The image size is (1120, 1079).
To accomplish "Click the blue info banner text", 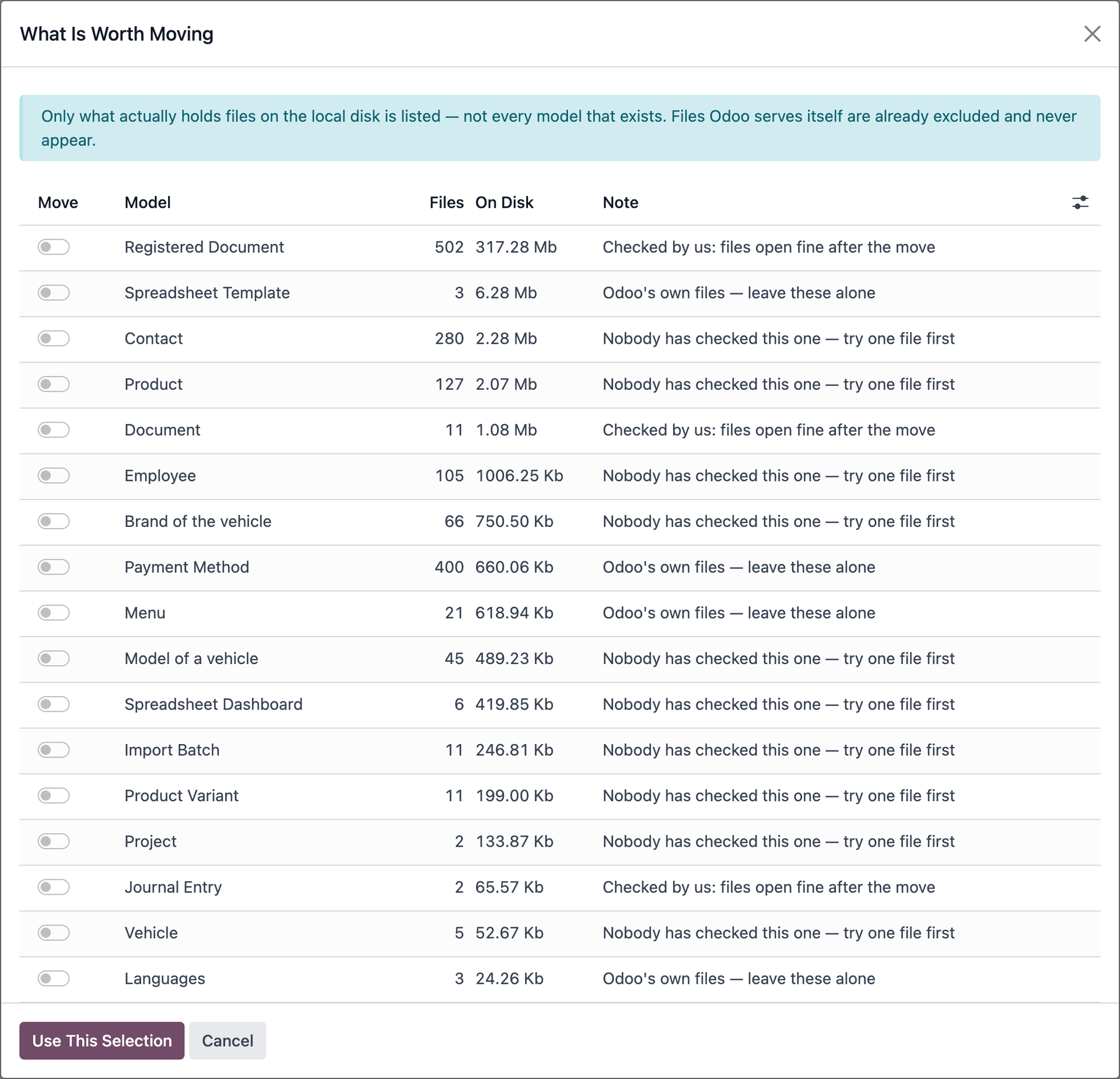I will click(558, 128).
